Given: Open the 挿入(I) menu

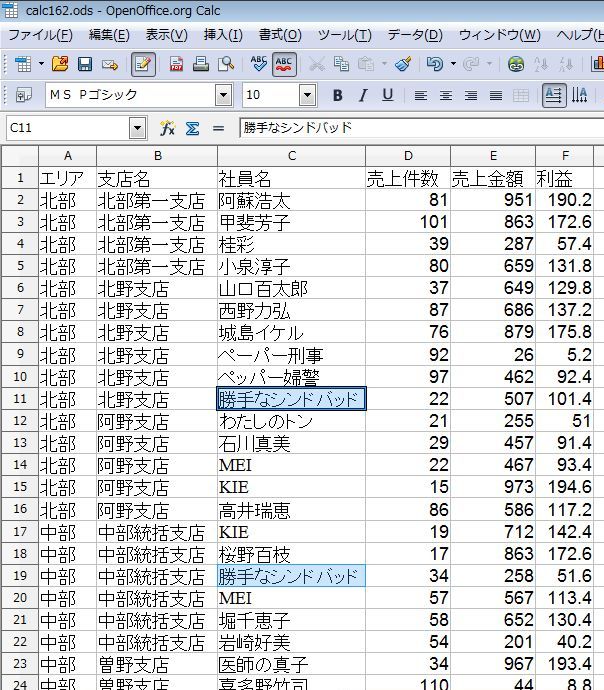Looking at the screenshot, I should pos(222,35).
